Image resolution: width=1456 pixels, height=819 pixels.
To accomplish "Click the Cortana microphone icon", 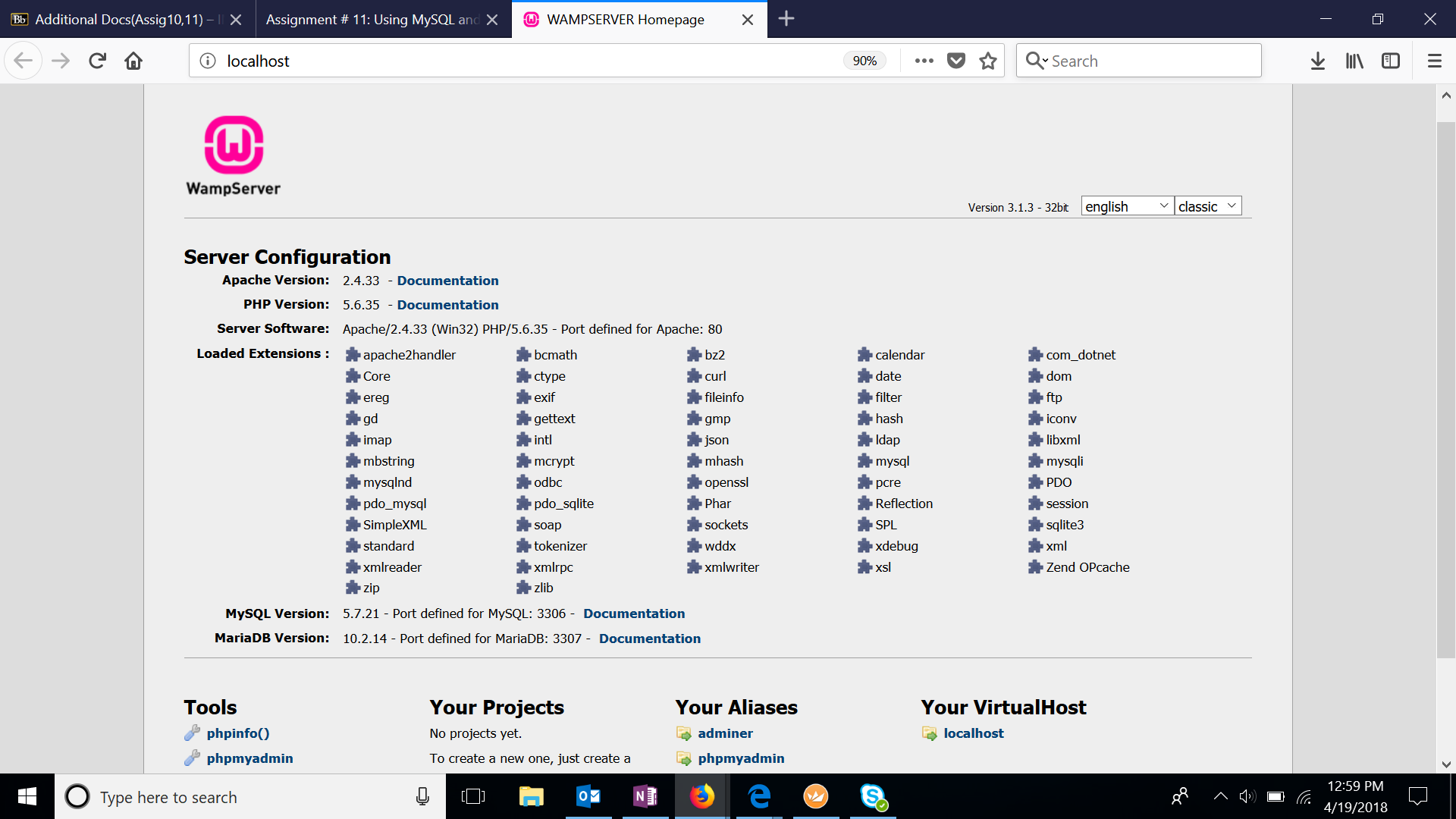I will [422, 796].
